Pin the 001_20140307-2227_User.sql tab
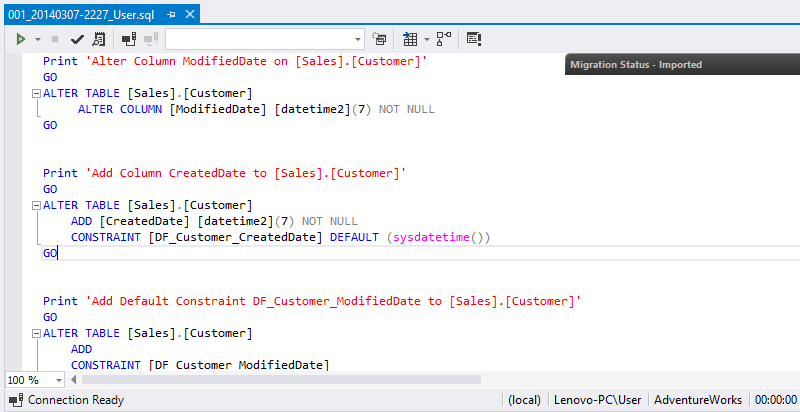The width and height of the screenshot is (800, 412). (x=171, y=14)
